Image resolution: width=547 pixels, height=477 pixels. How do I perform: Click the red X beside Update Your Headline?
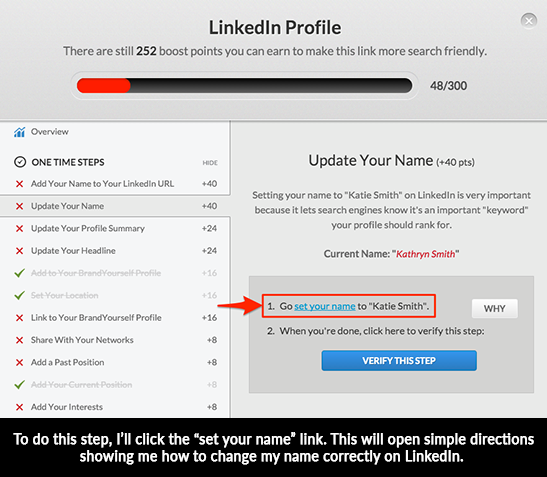pos(20,251)
